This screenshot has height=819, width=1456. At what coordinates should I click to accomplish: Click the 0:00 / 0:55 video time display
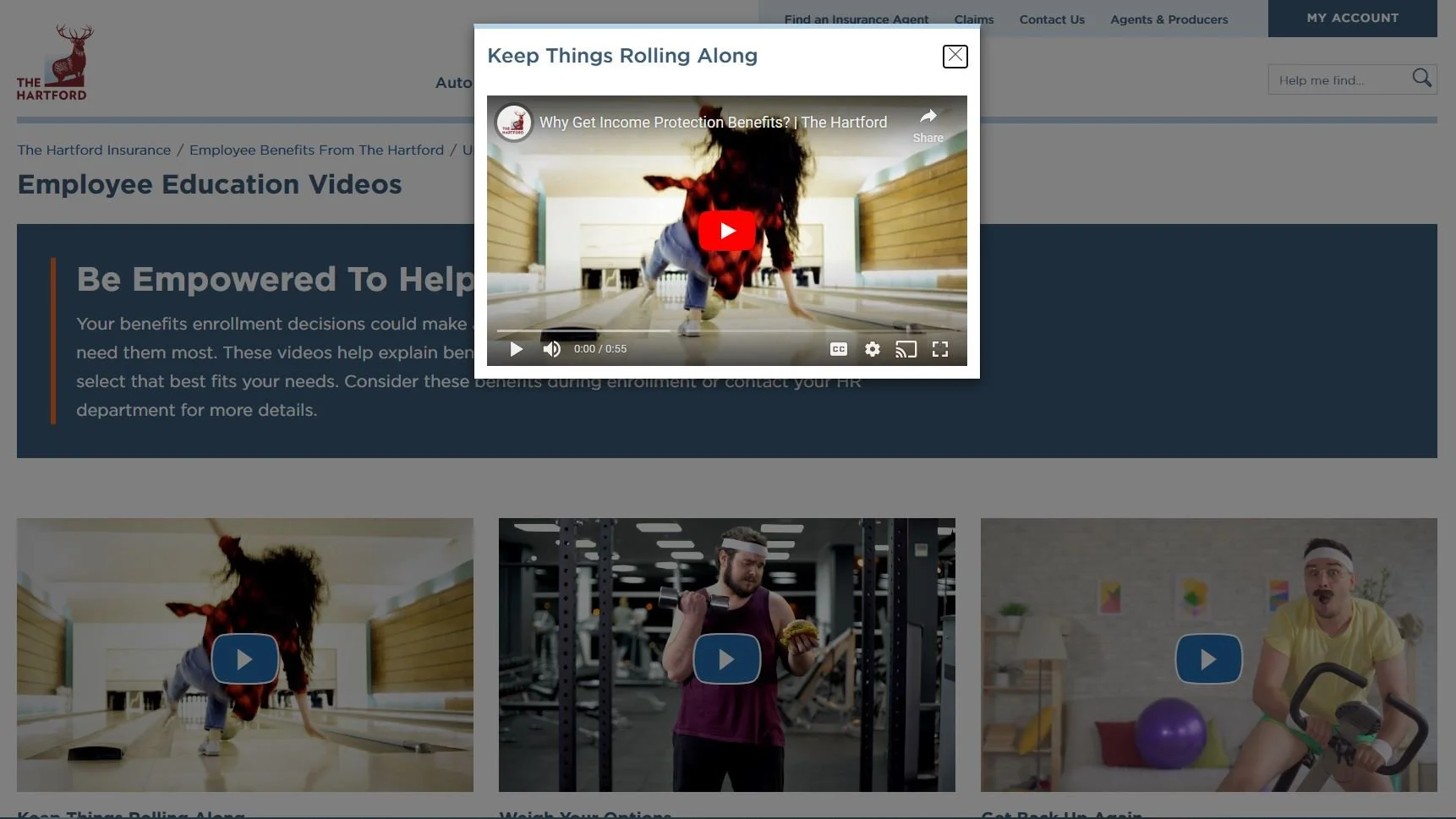[600, 349]
